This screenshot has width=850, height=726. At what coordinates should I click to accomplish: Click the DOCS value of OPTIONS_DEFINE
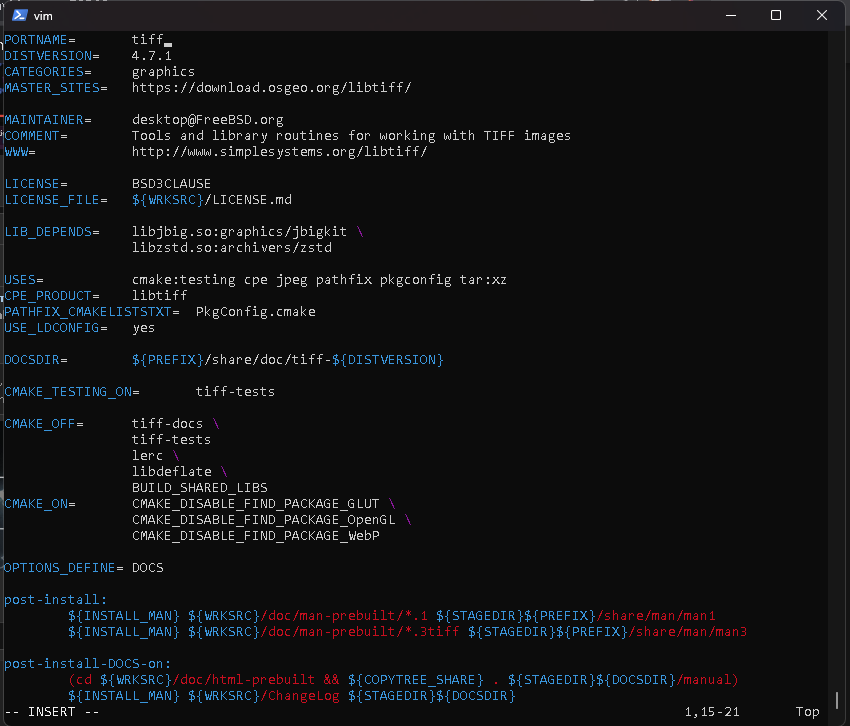point(147,568)
